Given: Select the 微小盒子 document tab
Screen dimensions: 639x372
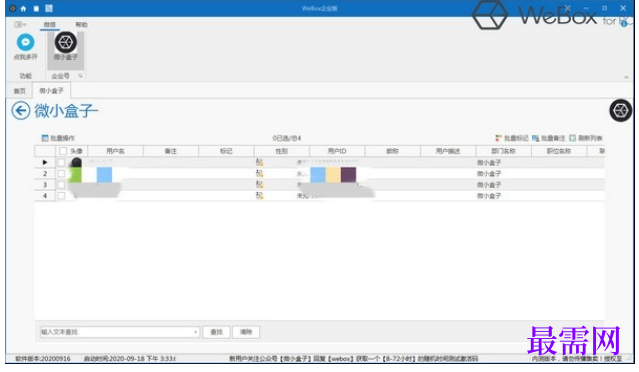Looking at the screenshot, I should pyautogui.click(x=51, y=90).
